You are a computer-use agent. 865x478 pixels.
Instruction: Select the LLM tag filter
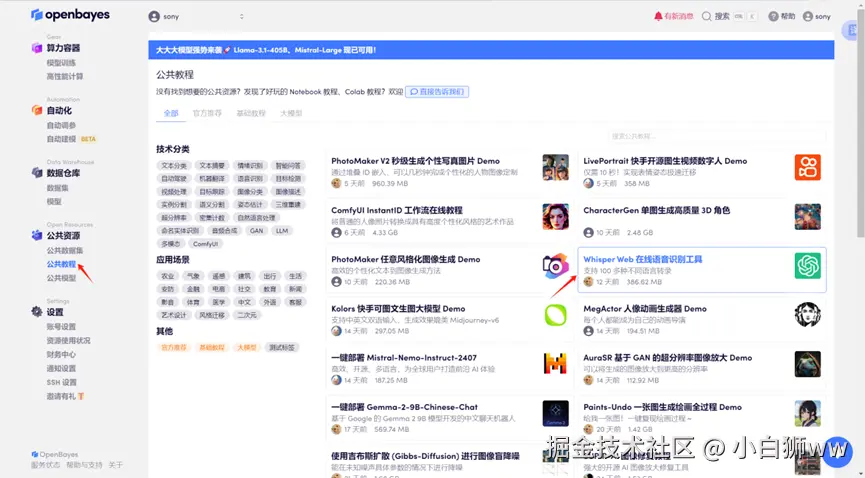282,231
